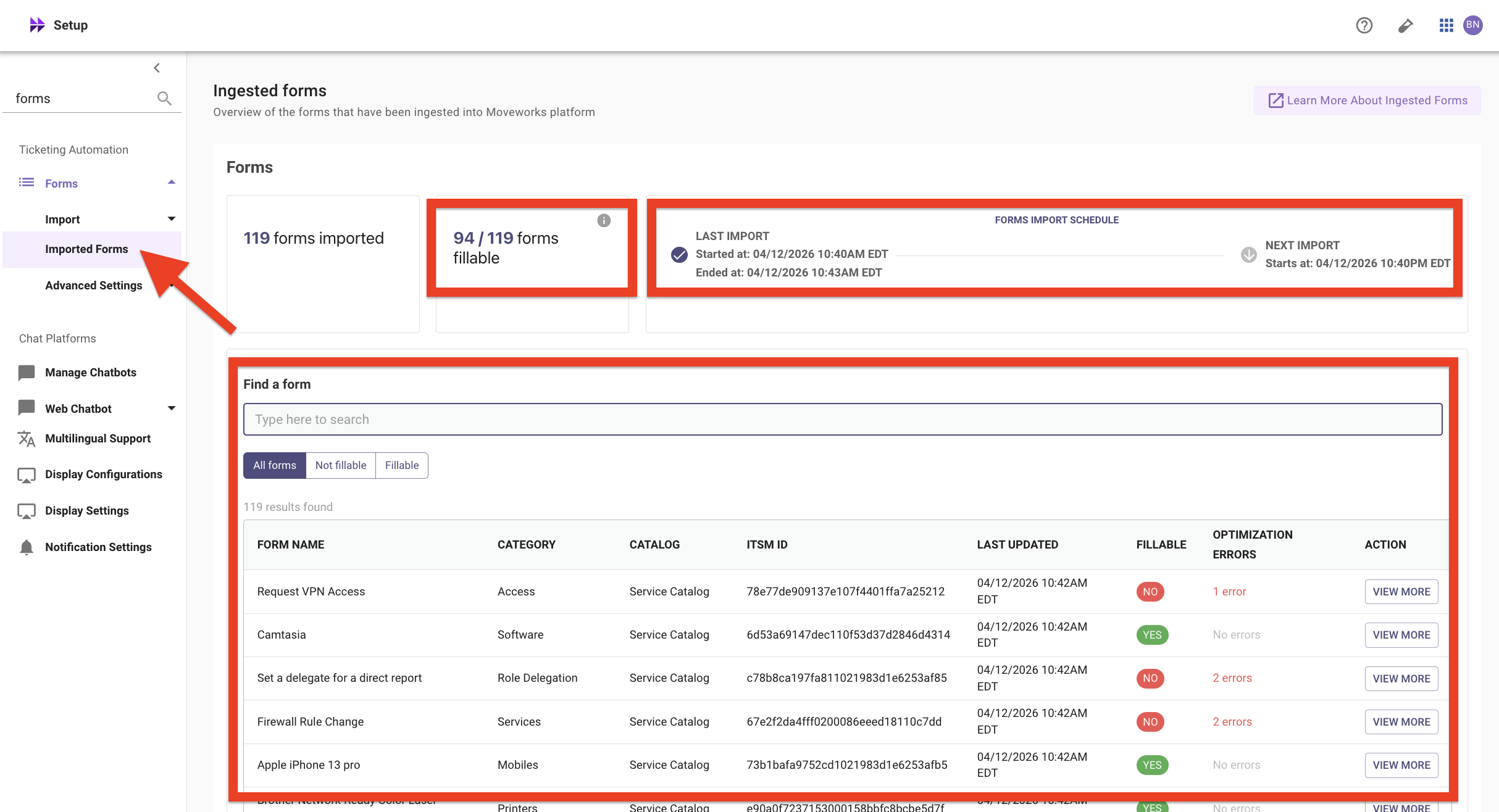Open Learn More About Ingested Forms link
The width and height of the screenshot is (1499, 812).
1367,101
